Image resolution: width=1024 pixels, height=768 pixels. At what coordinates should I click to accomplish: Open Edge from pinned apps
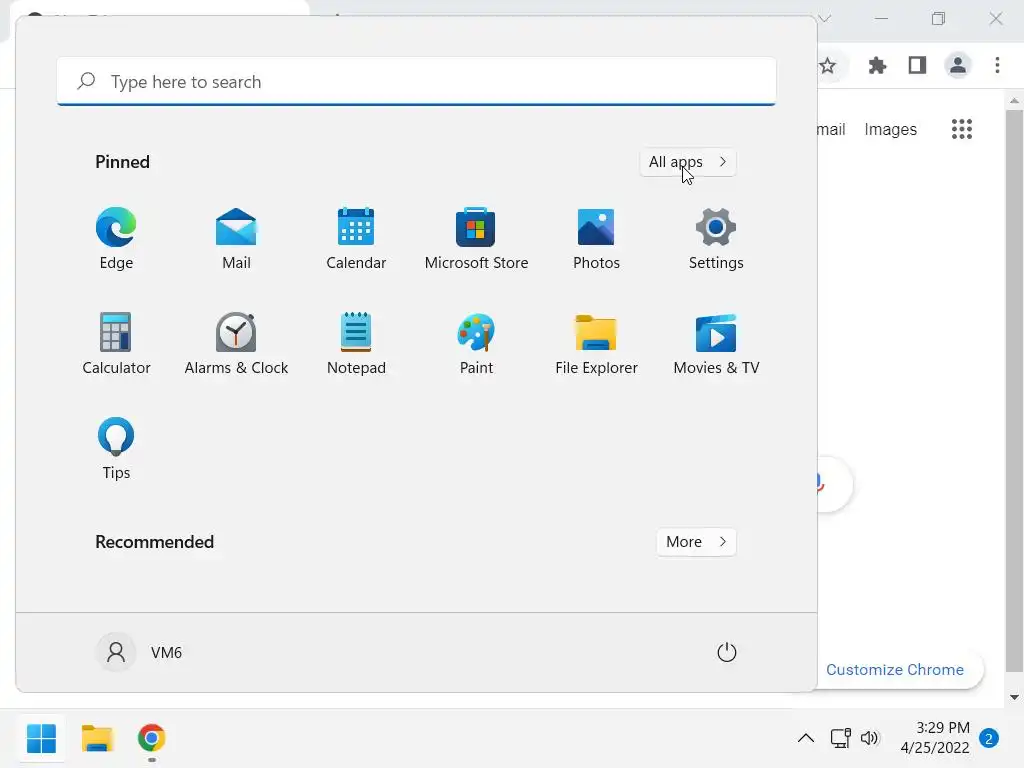(116, 238)
